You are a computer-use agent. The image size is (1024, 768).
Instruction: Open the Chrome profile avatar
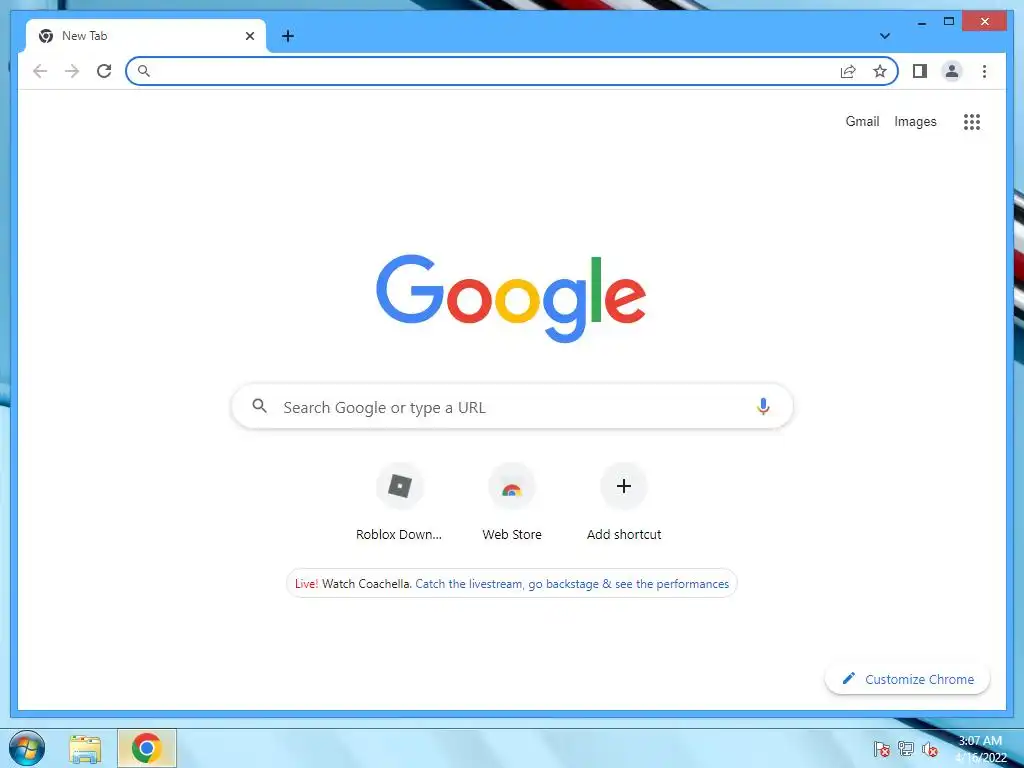952,71
